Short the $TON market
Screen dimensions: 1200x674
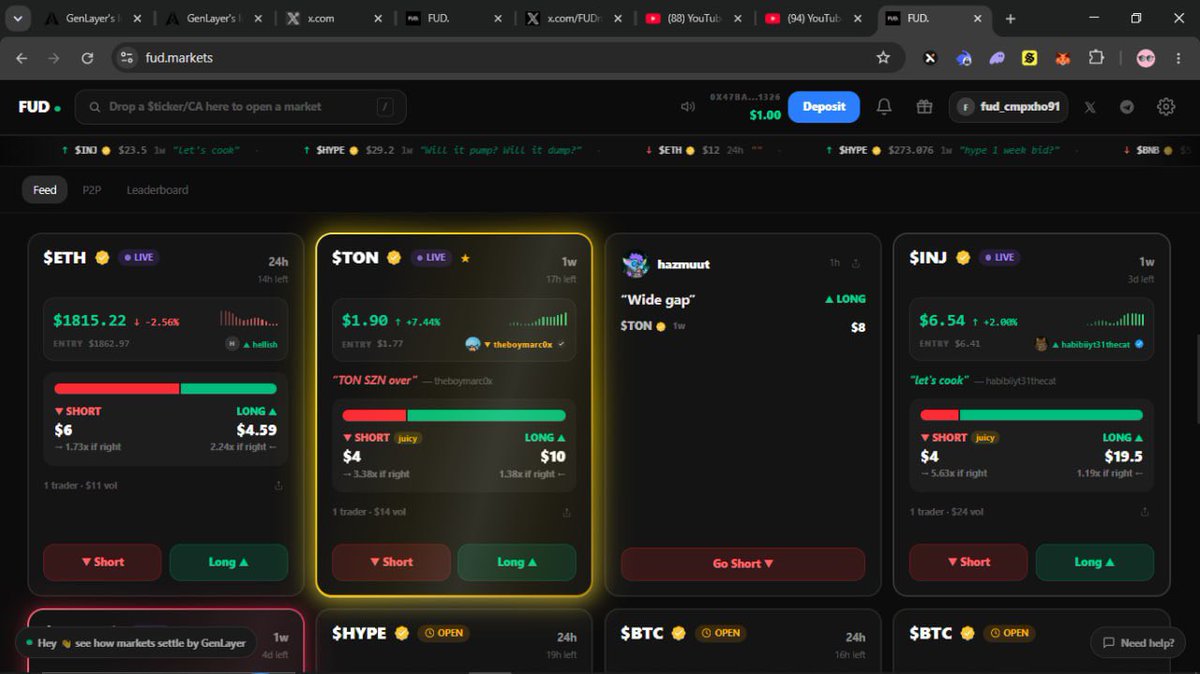click(x=390, y=562)
